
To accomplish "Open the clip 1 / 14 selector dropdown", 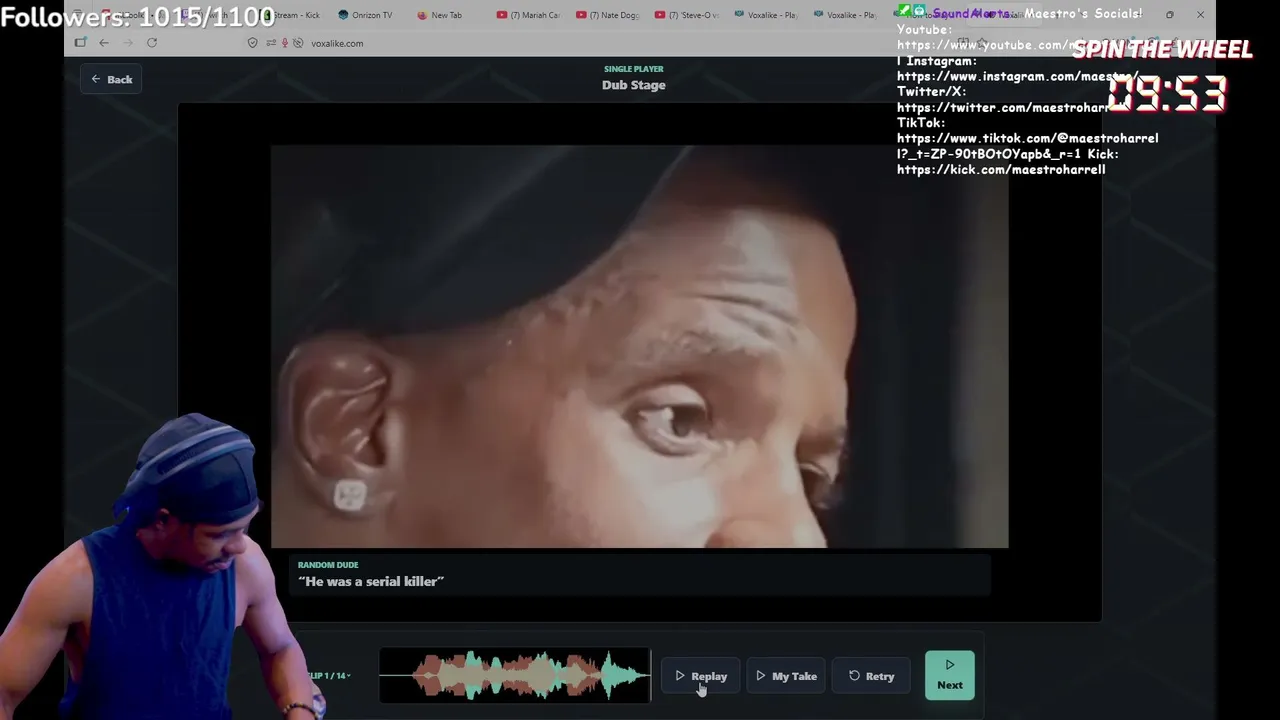I will pos(330,676).
